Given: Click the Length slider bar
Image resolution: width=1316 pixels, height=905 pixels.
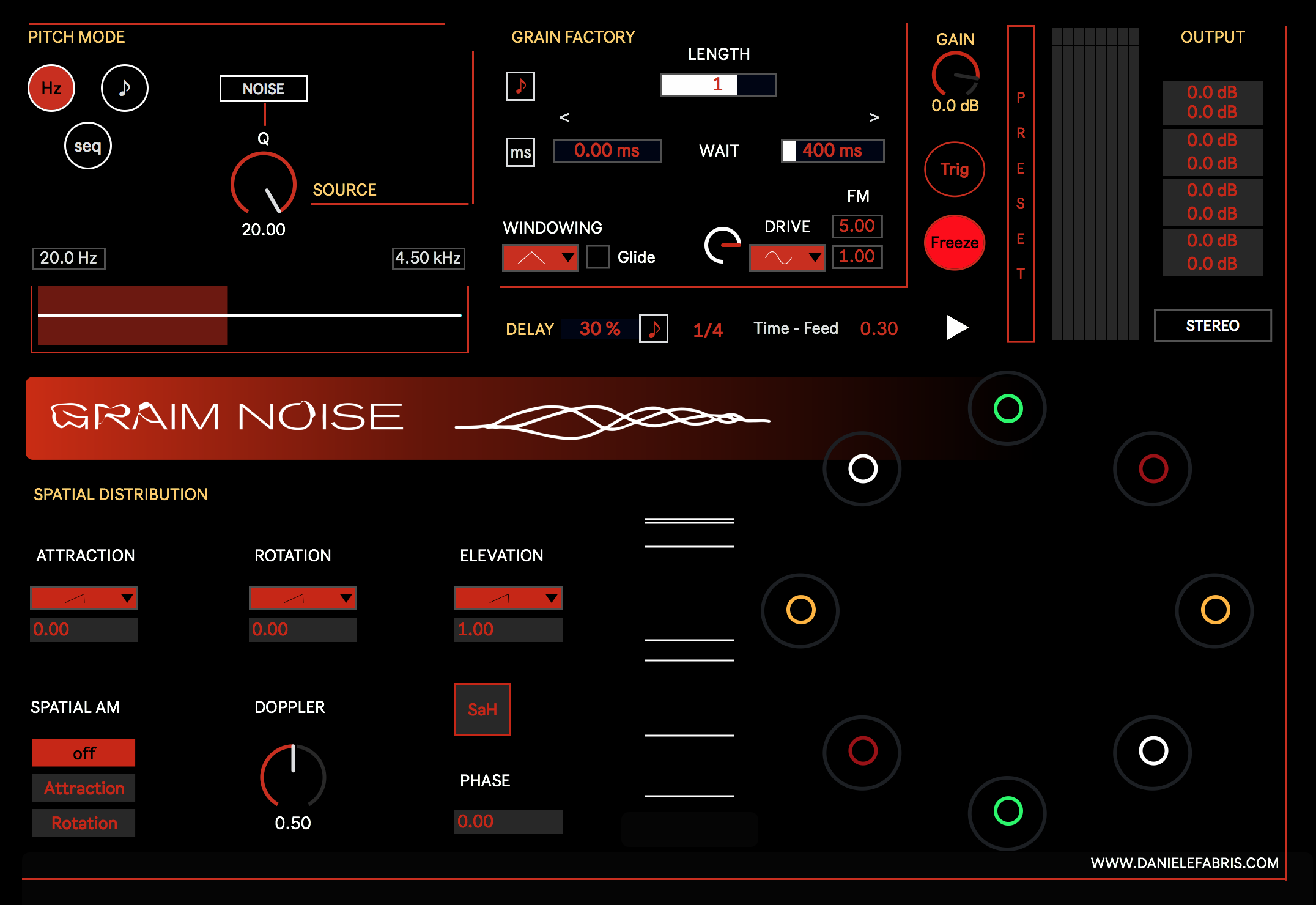Looking at the screenshot, I should [718, 84].
